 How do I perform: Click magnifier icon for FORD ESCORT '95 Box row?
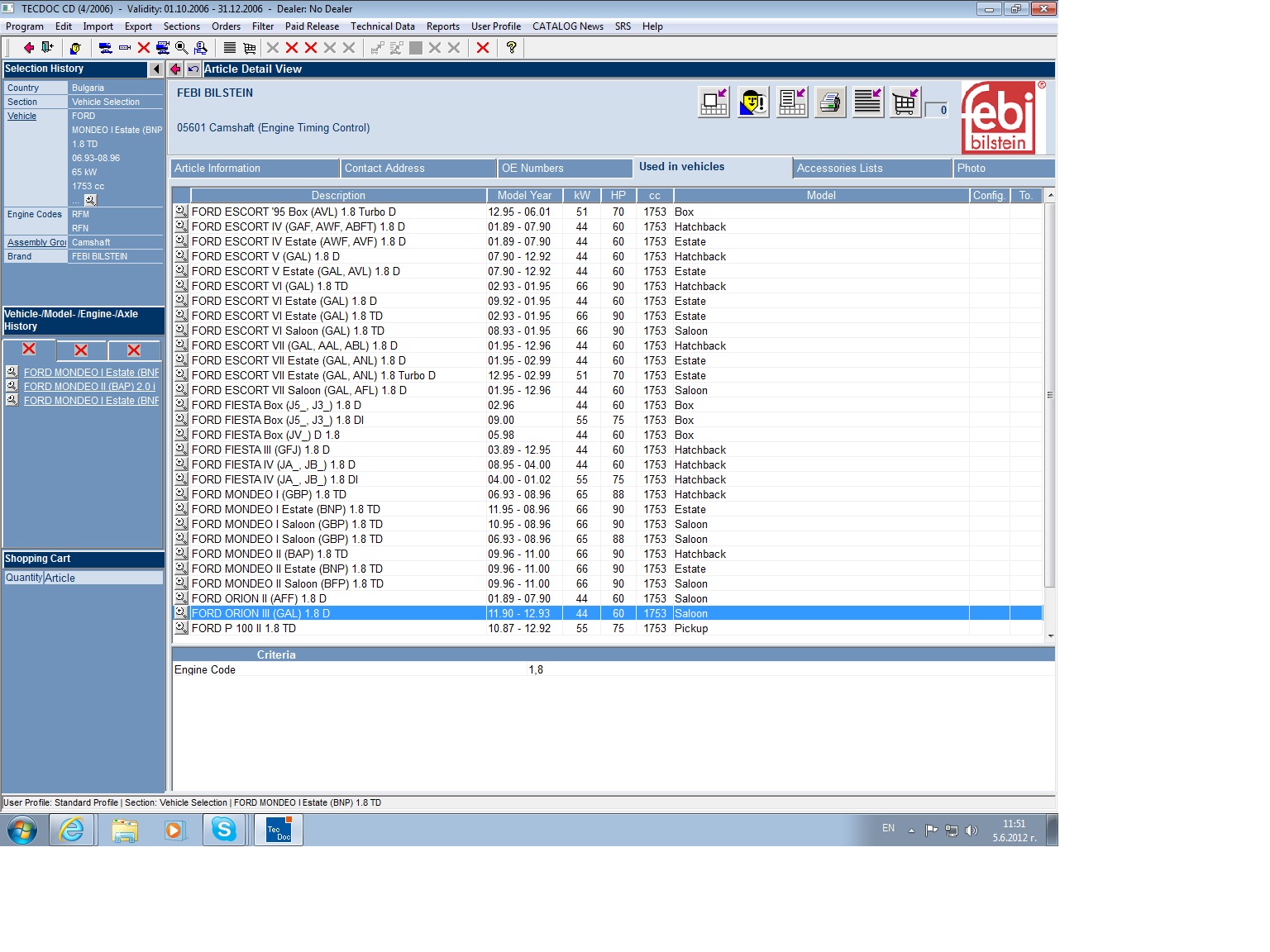tap(181, 212)
